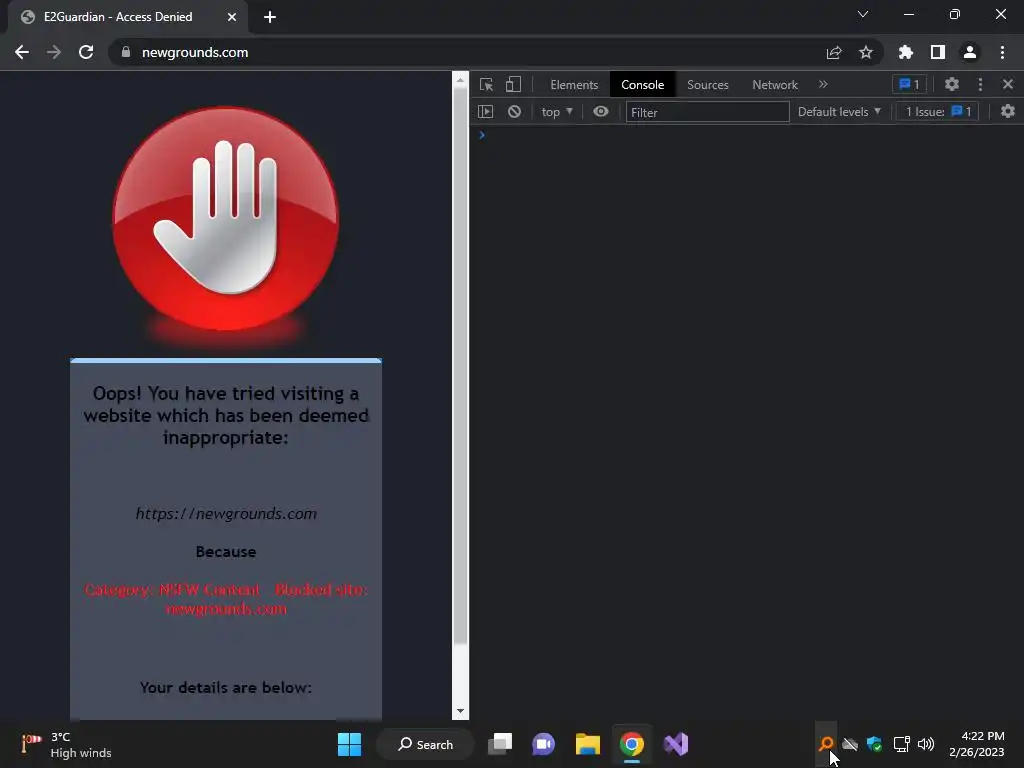Click the console prompt line

tap(746, 135)
